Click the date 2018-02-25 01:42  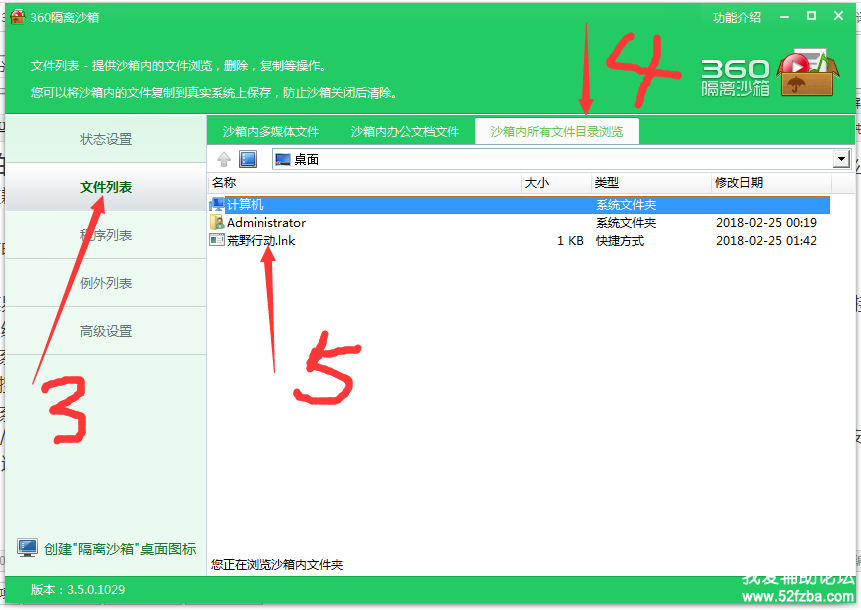tap(766, 240)
